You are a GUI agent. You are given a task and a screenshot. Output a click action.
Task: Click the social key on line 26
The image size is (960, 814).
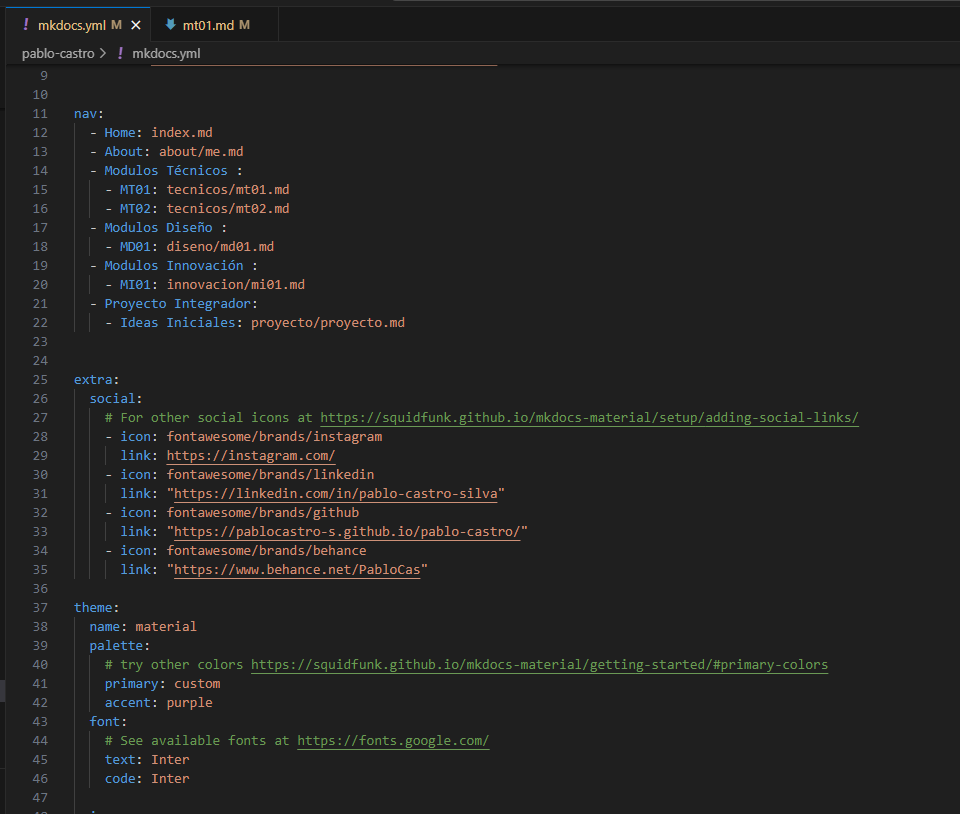click(x=113, y=398)
